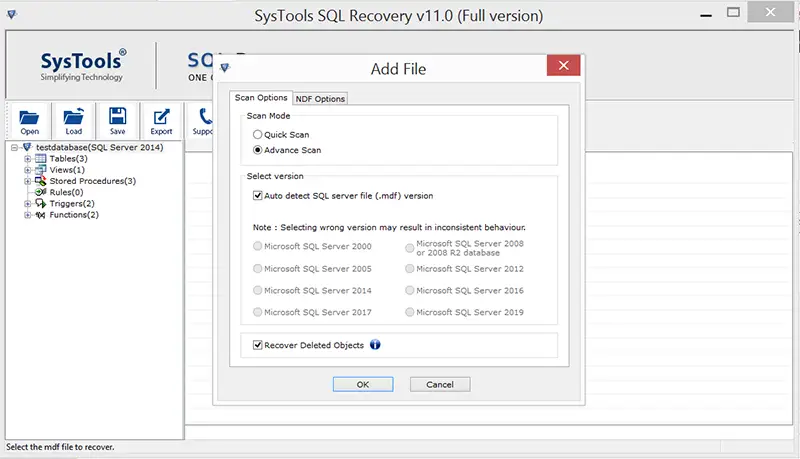Choose Microsoft SQL Server 2019 radio
800x459 pixels.
[409, 312]
